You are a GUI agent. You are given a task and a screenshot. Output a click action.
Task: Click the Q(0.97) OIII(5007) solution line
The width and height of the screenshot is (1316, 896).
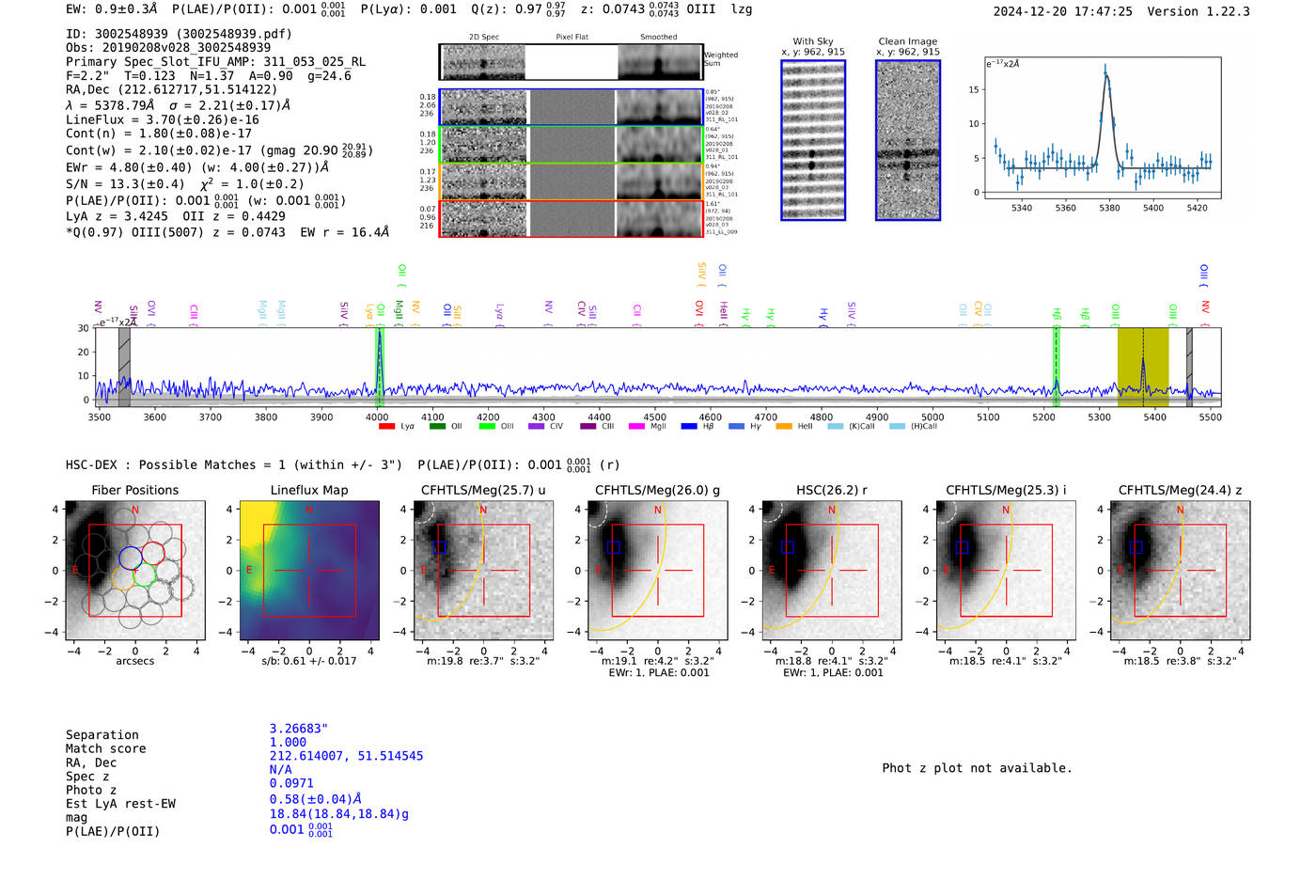(x=227, y=232)
